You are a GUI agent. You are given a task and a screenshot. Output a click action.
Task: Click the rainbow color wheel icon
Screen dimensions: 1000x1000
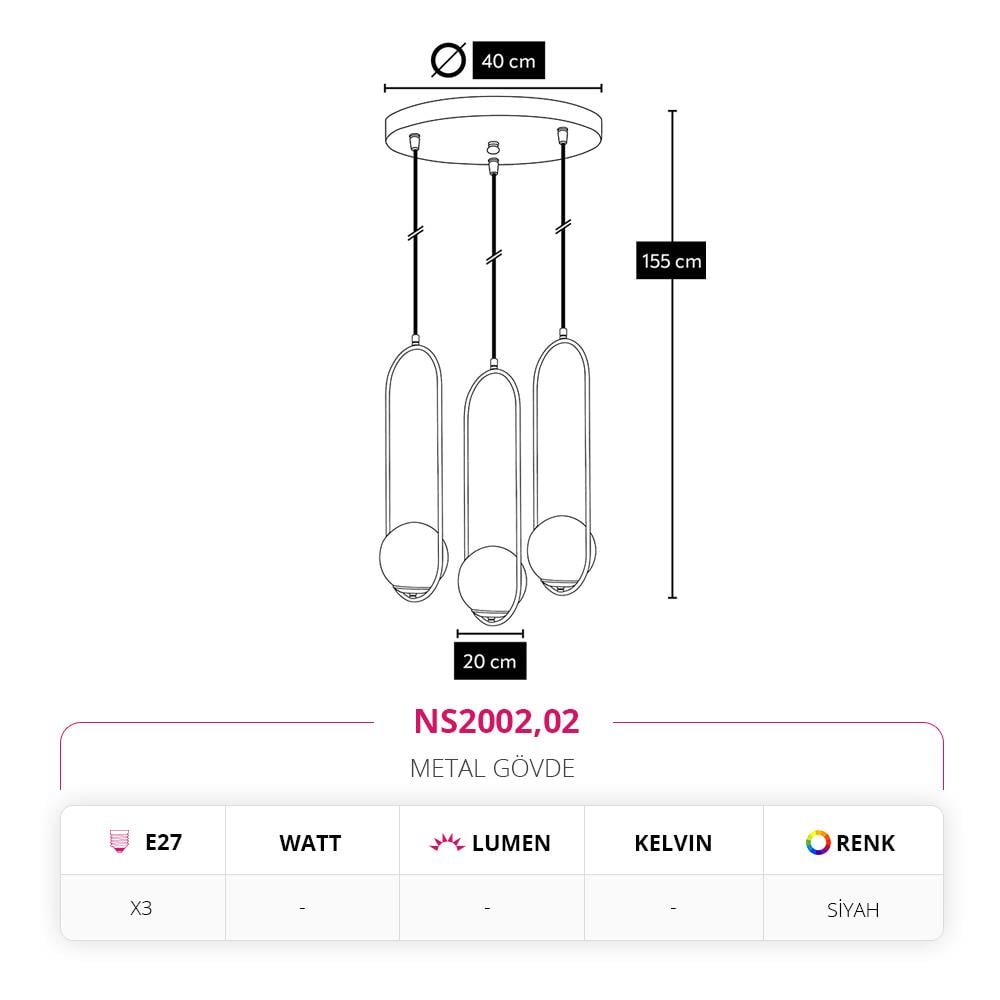click(x=818, y=842)
